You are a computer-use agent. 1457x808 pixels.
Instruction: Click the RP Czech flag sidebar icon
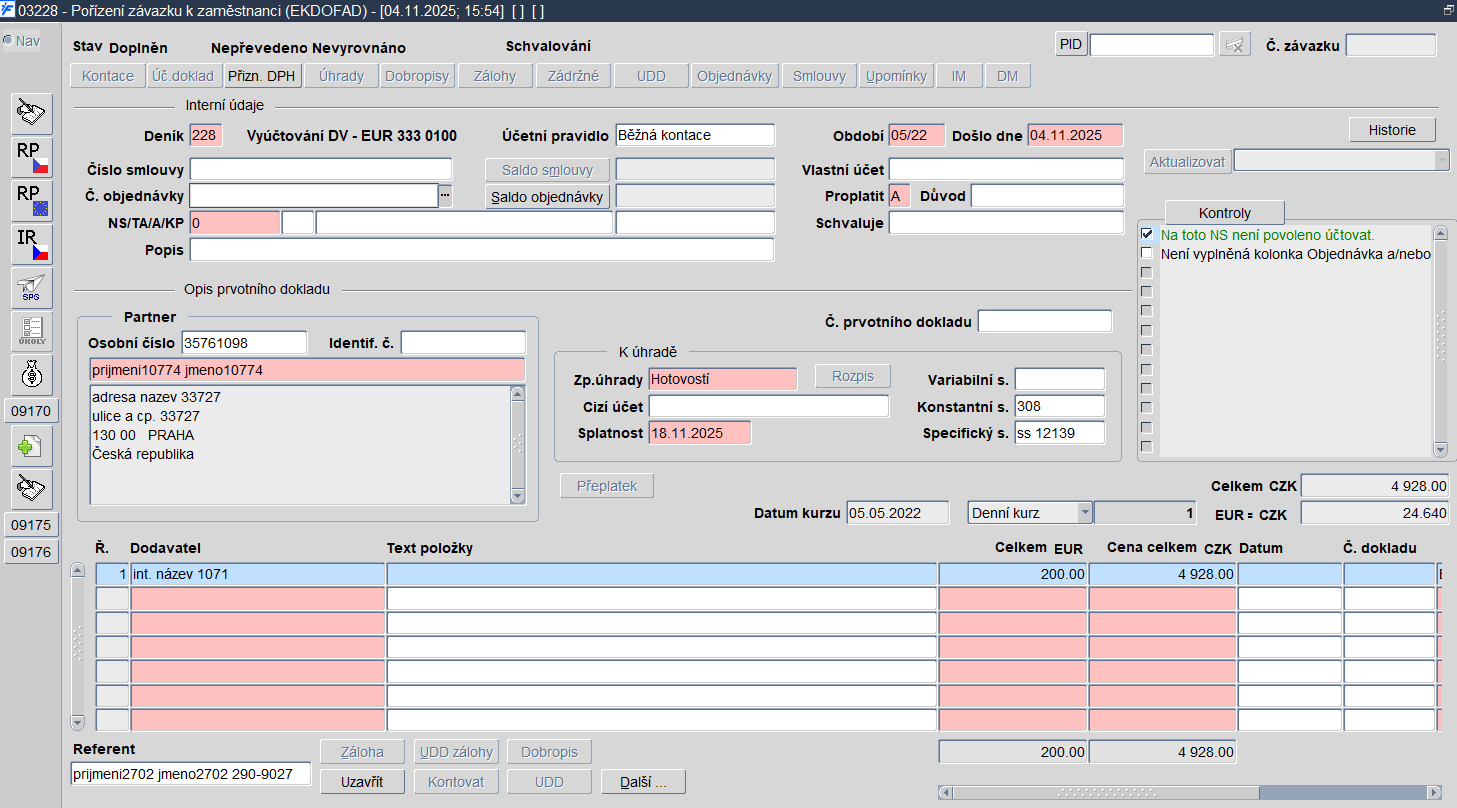pyautogui.click(x=32, y=158)
